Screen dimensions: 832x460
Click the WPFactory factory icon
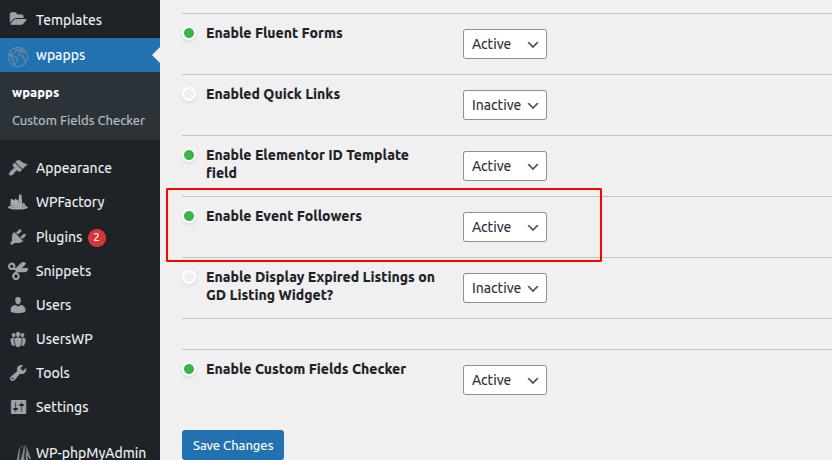18,202
